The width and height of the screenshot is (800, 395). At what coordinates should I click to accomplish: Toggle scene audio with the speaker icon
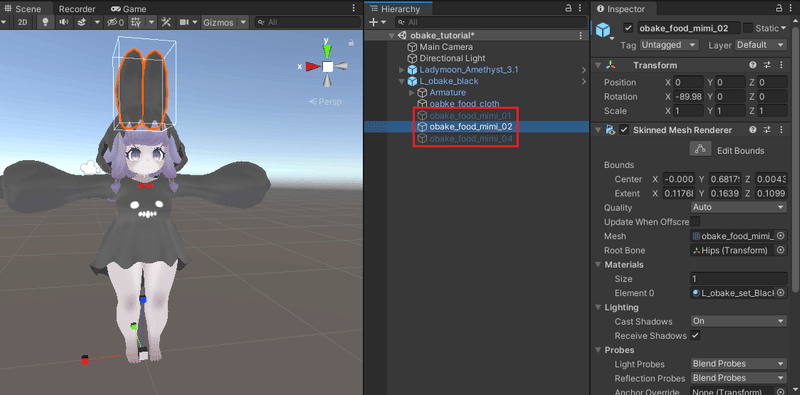[63, 22]
